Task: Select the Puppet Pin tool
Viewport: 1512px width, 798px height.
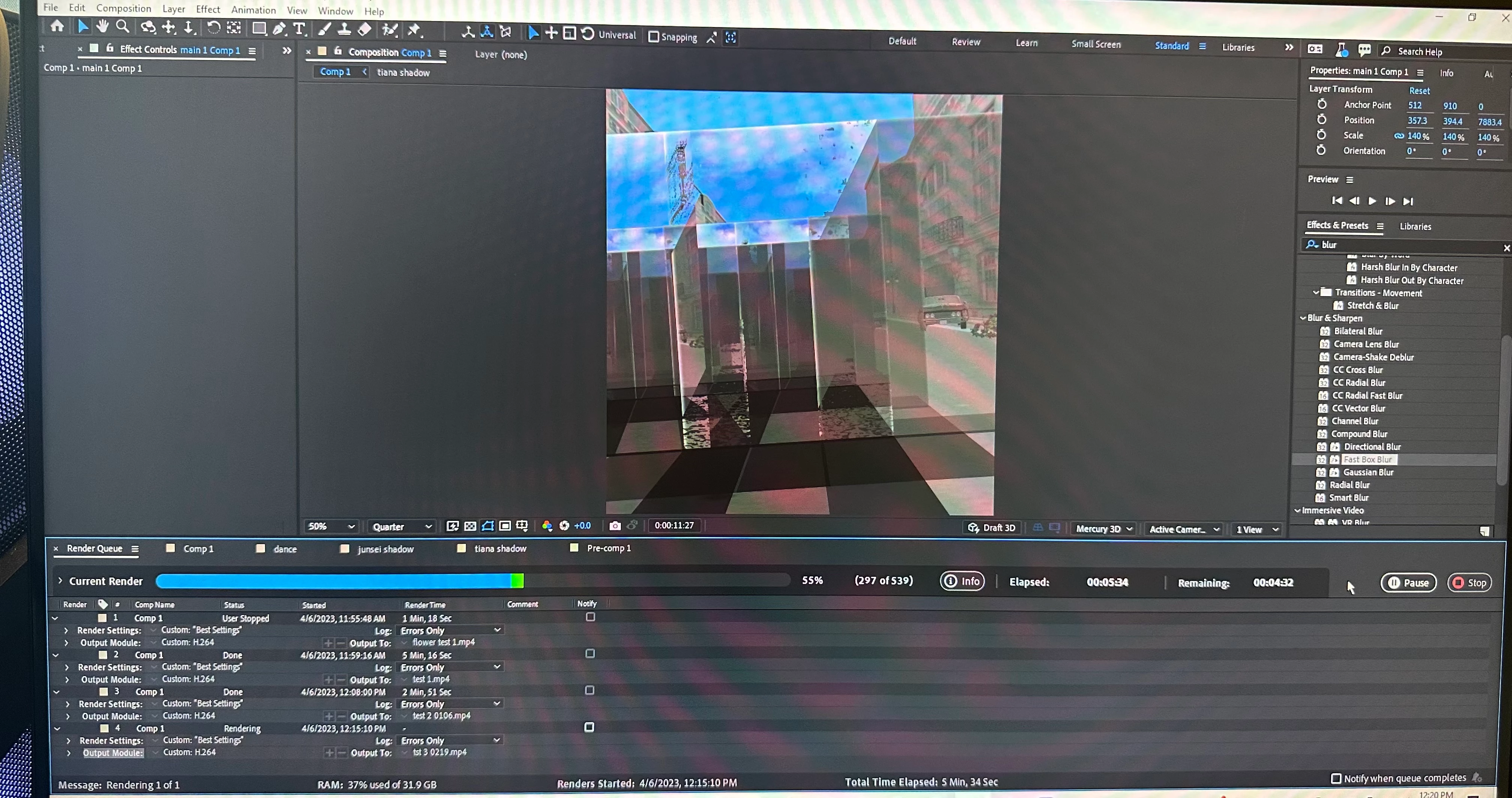Action: click(414, 30)
